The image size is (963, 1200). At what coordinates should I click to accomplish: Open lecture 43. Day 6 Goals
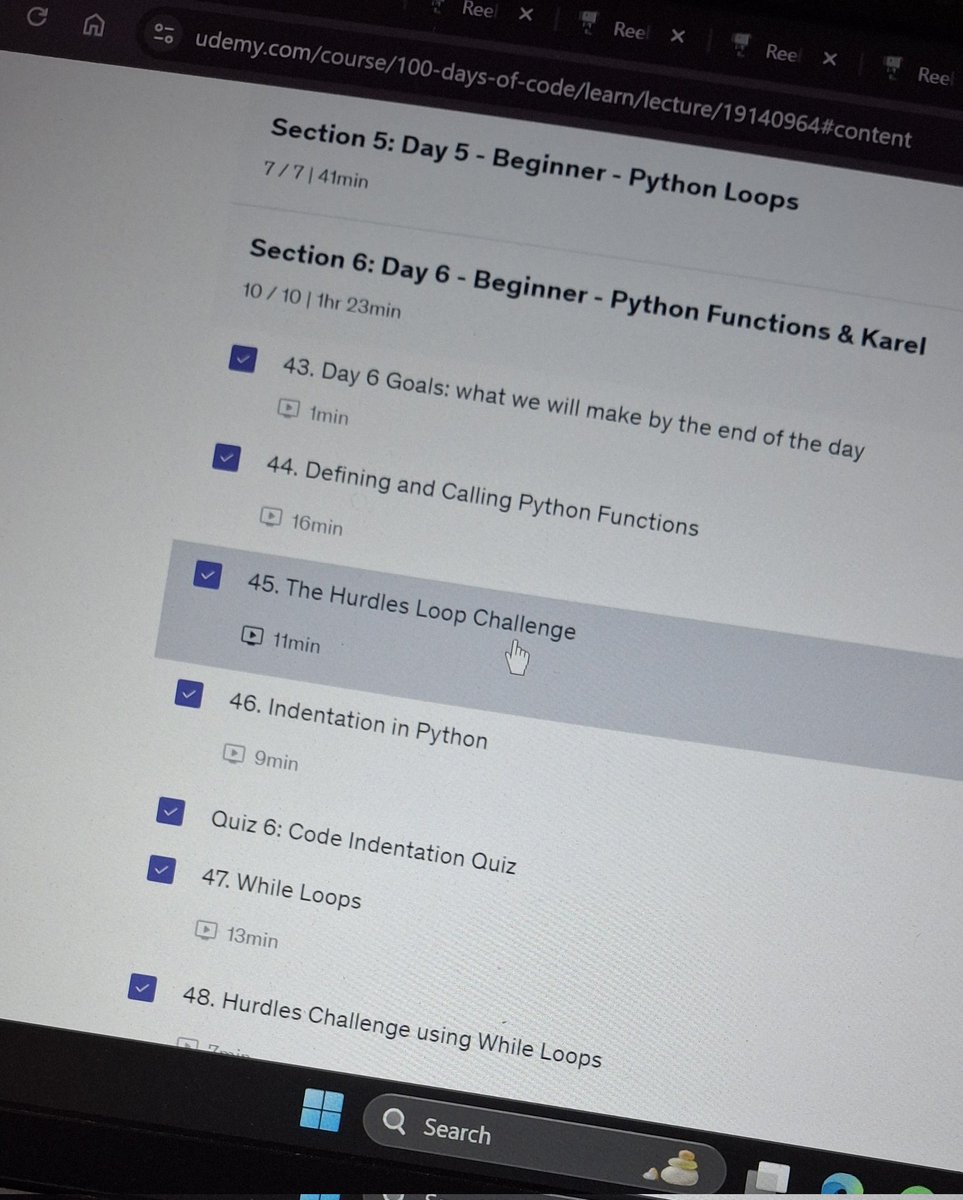[574, 408]
